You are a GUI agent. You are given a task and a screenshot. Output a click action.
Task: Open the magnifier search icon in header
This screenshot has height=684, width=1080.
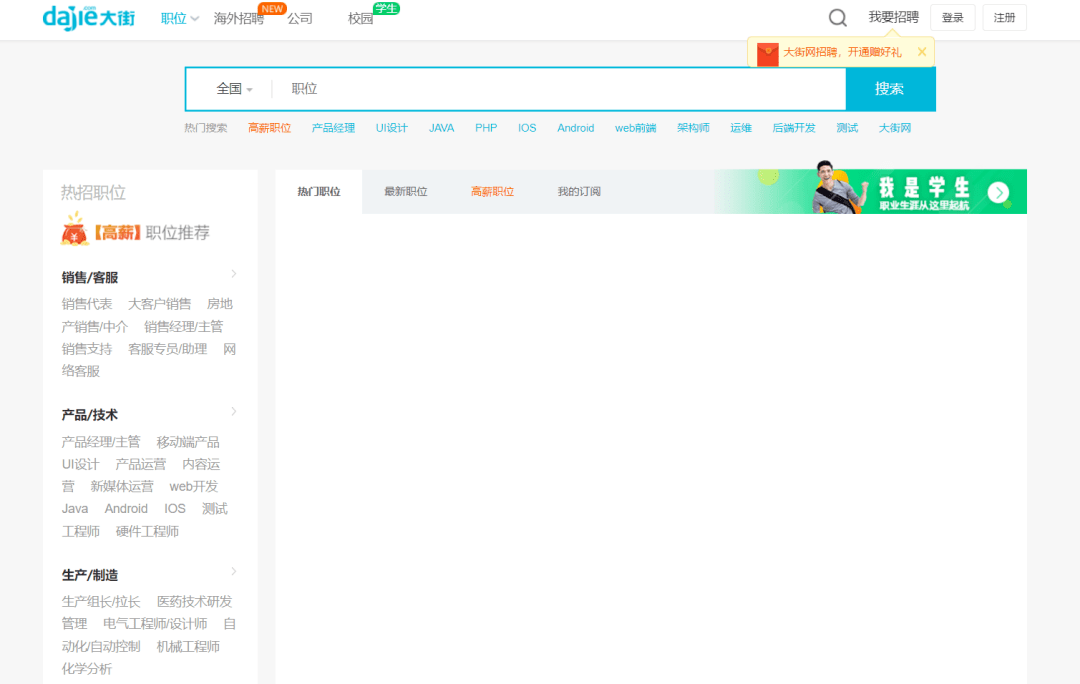point(838,18)
